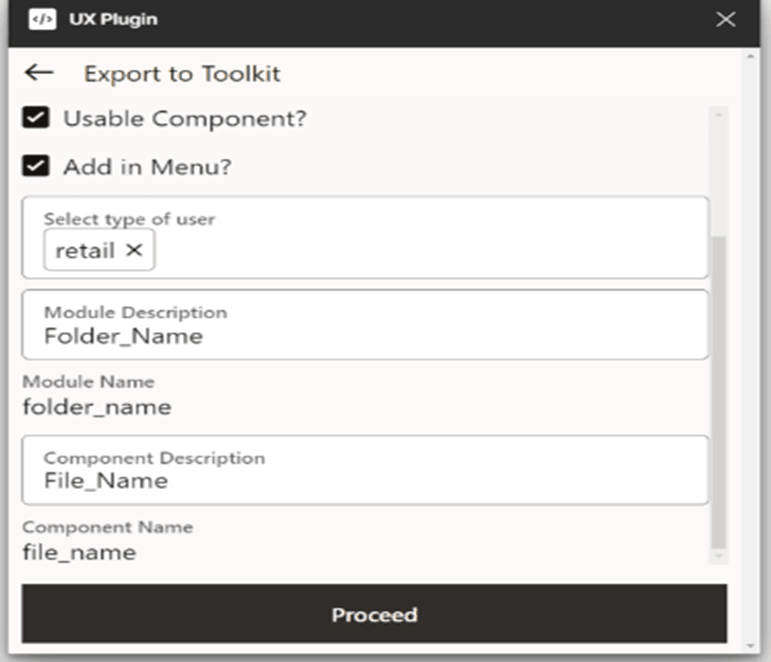The height and width of the screenshot is (662, 771).
Task: Select the retail chip label
Action: (85, 251)
